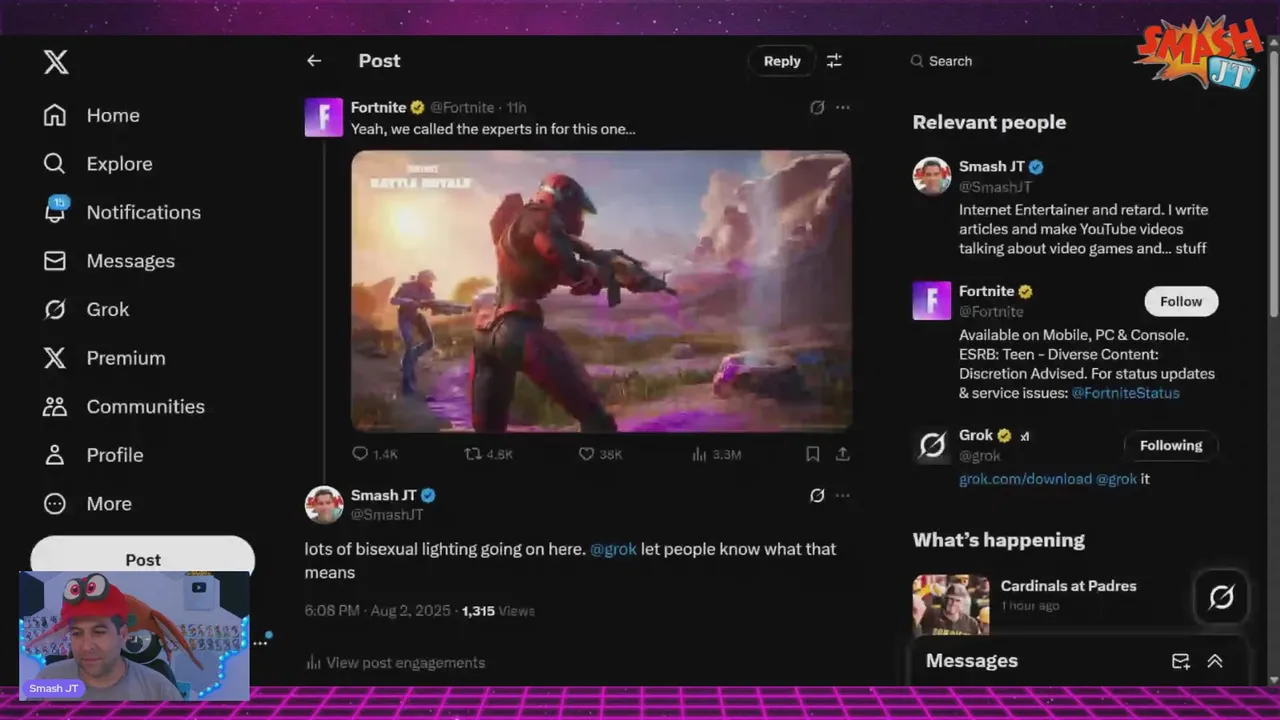
Task: Click Grok avatar in Relevant people
Action: 932,445
